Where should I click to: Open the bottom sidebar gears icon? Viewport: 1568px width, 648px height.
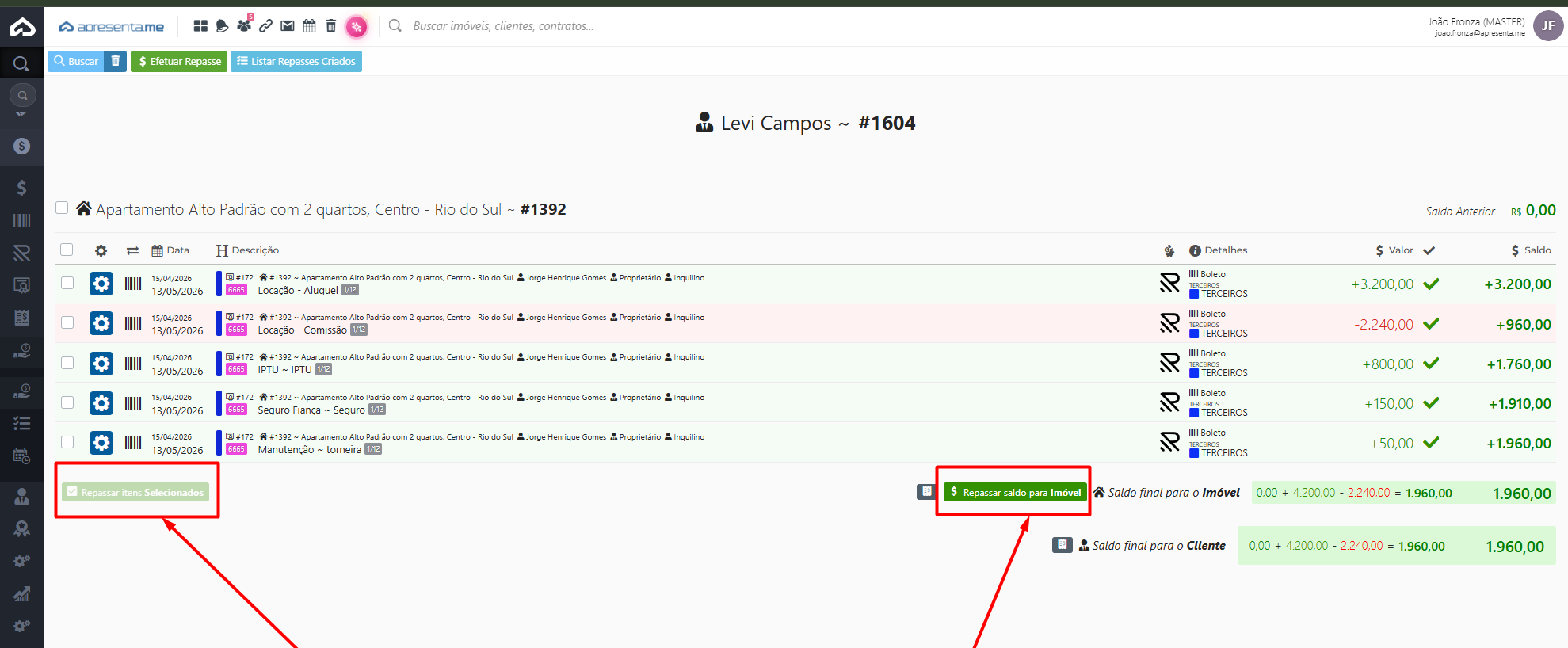point(21,626)
